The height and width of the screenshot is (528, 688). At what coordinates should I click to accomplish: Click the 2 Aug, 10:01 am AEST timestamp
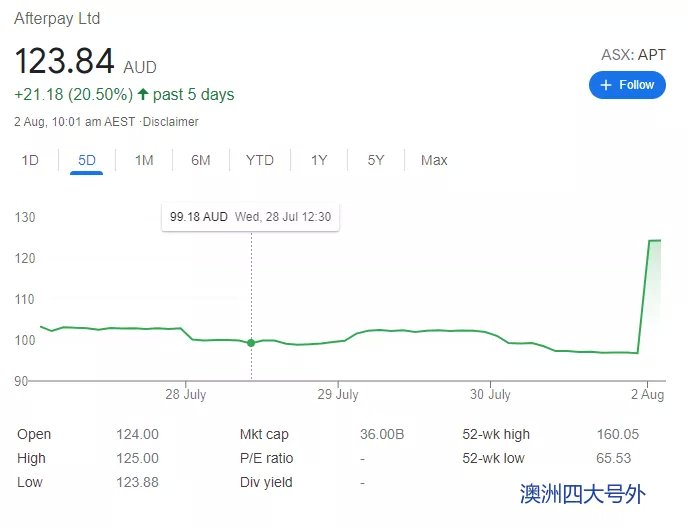click(x=75, y=122)
